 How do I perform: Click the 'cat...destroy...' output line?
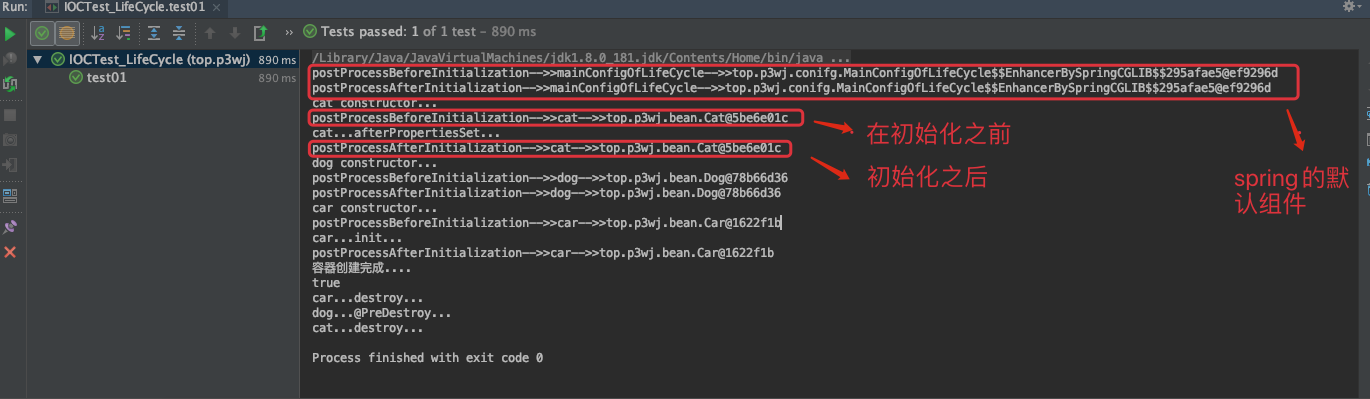pos(368,328)
